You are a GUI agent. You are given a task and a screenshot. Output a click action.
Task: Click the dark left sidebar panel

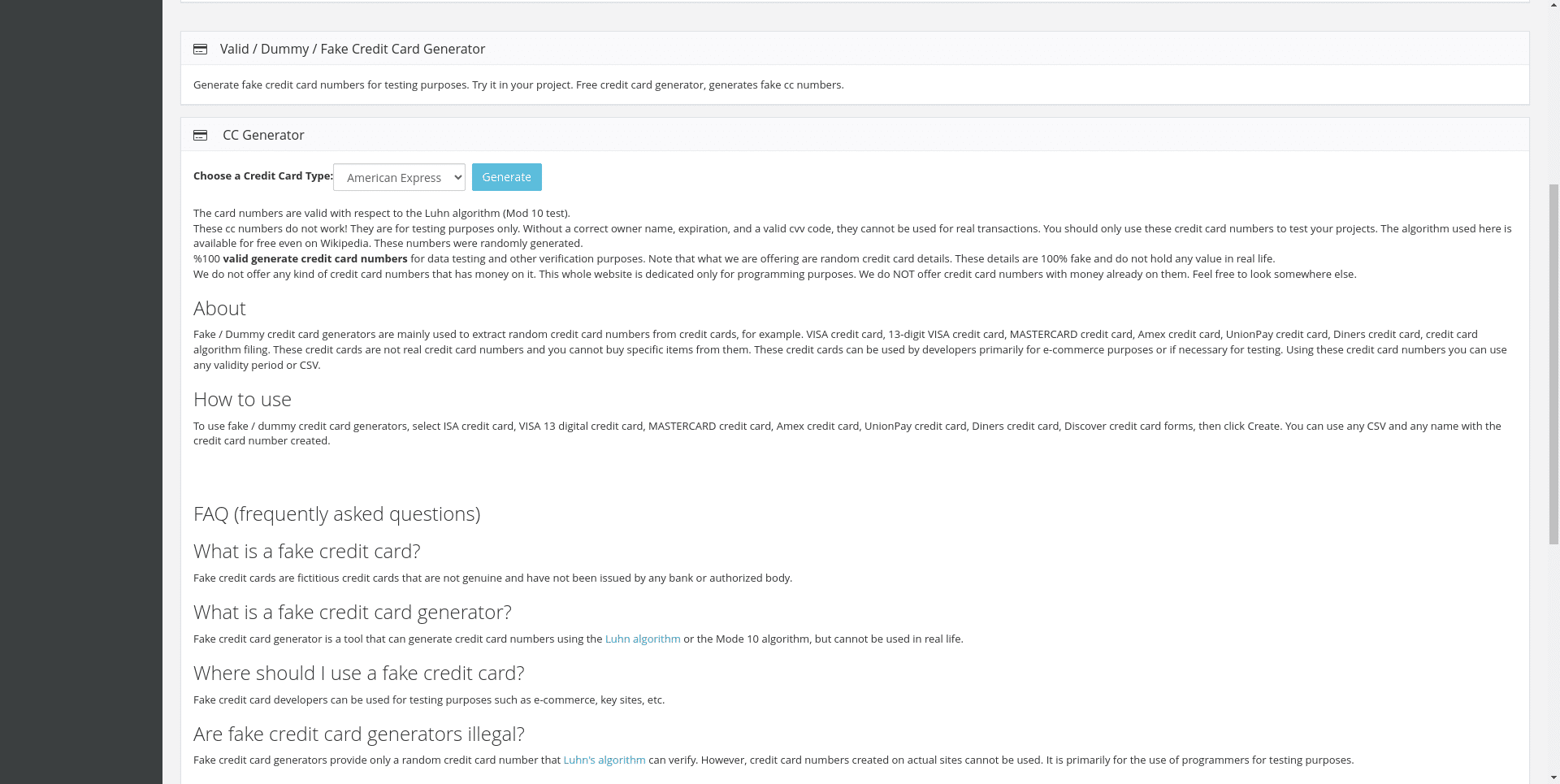click(81, 390)
